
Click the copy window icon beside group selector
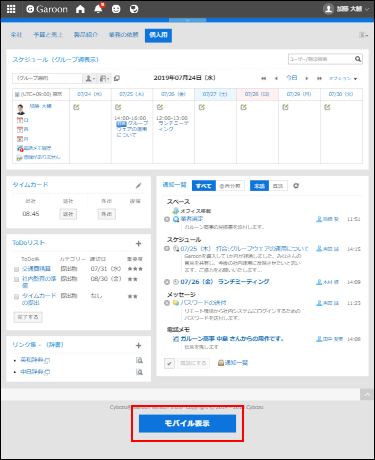pos(117,78)
